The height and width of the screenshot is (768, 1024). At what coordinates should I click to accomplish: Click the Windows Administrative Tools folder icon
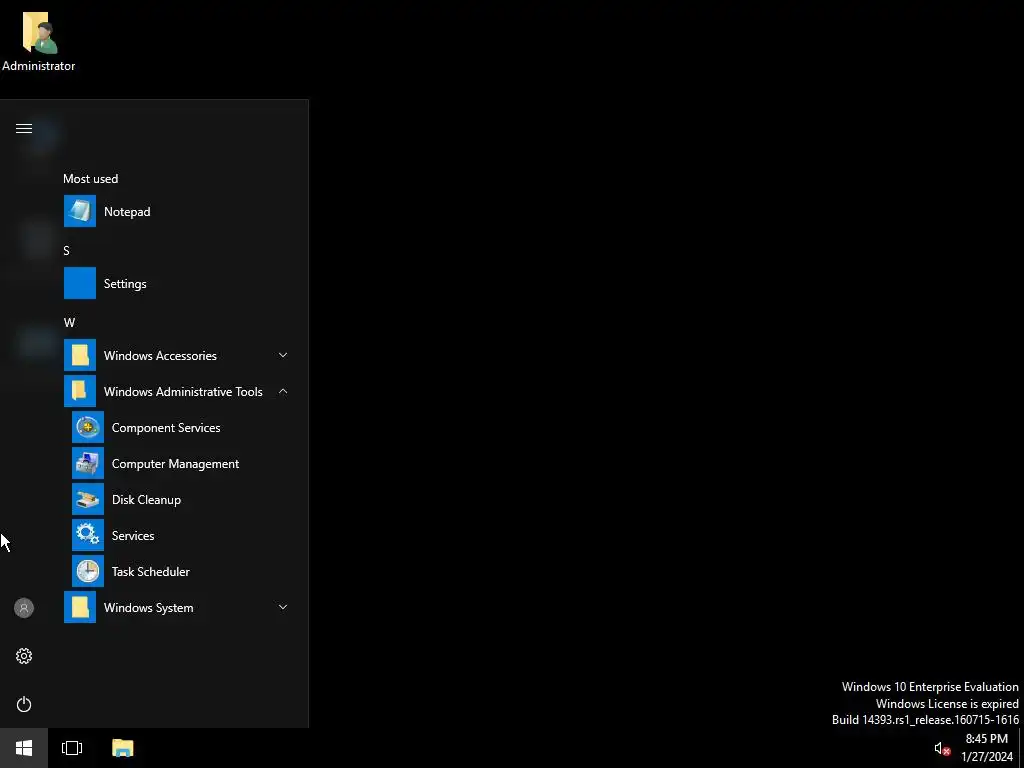[80, 391]
